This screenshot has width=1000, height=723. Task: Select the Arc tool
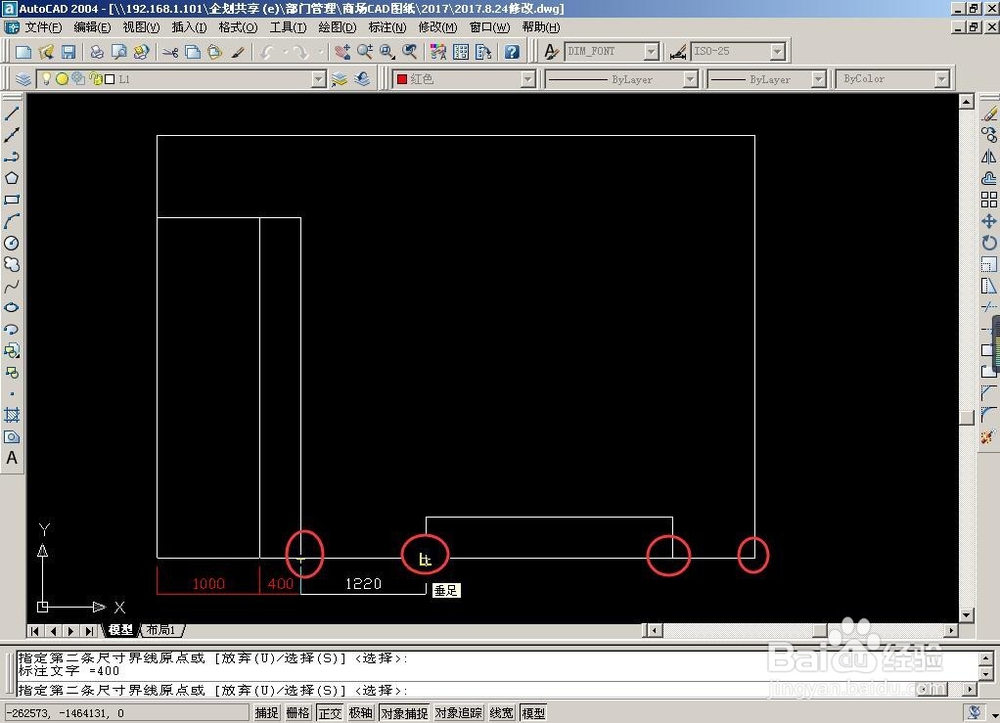pos(11,221)
